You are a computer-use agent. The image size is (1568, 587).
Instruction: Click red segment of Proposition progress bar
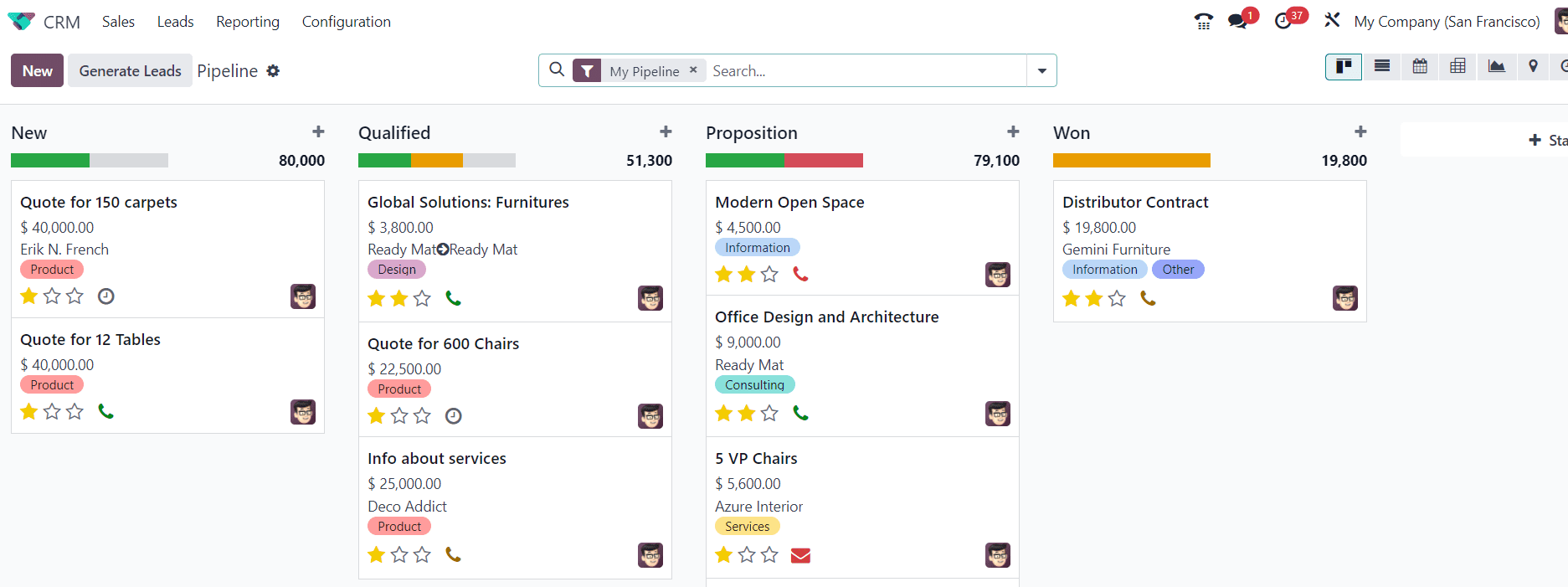(824, 160)
